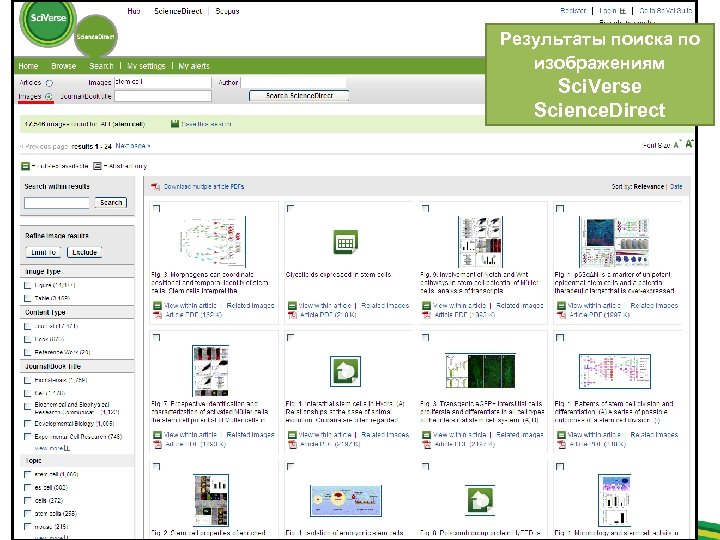This screenshot has width=720, height=540.
Task: Go to the Hub link at top
Action: click(134, 11)
